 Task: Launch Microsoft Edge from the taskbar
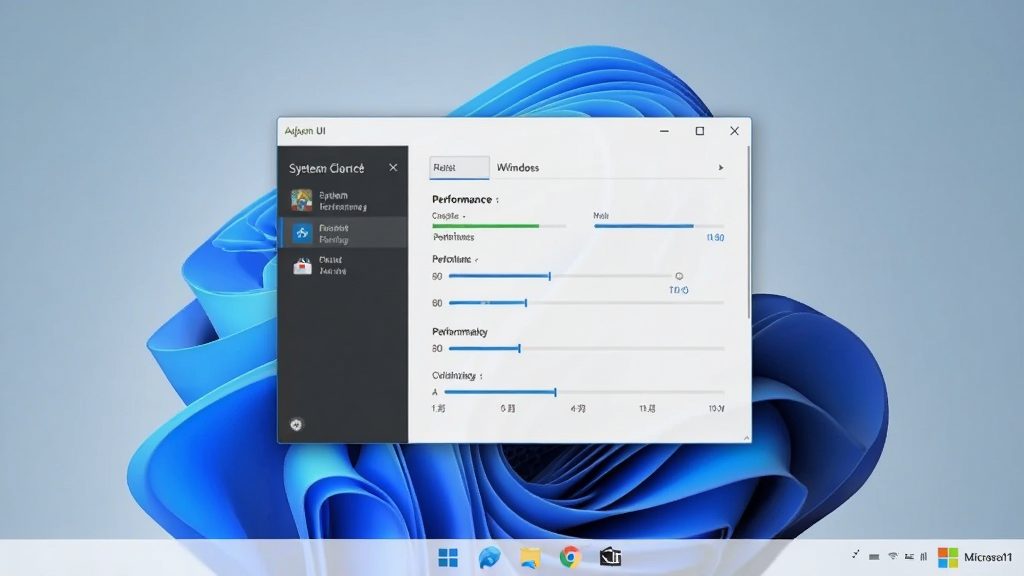(489, 558)
